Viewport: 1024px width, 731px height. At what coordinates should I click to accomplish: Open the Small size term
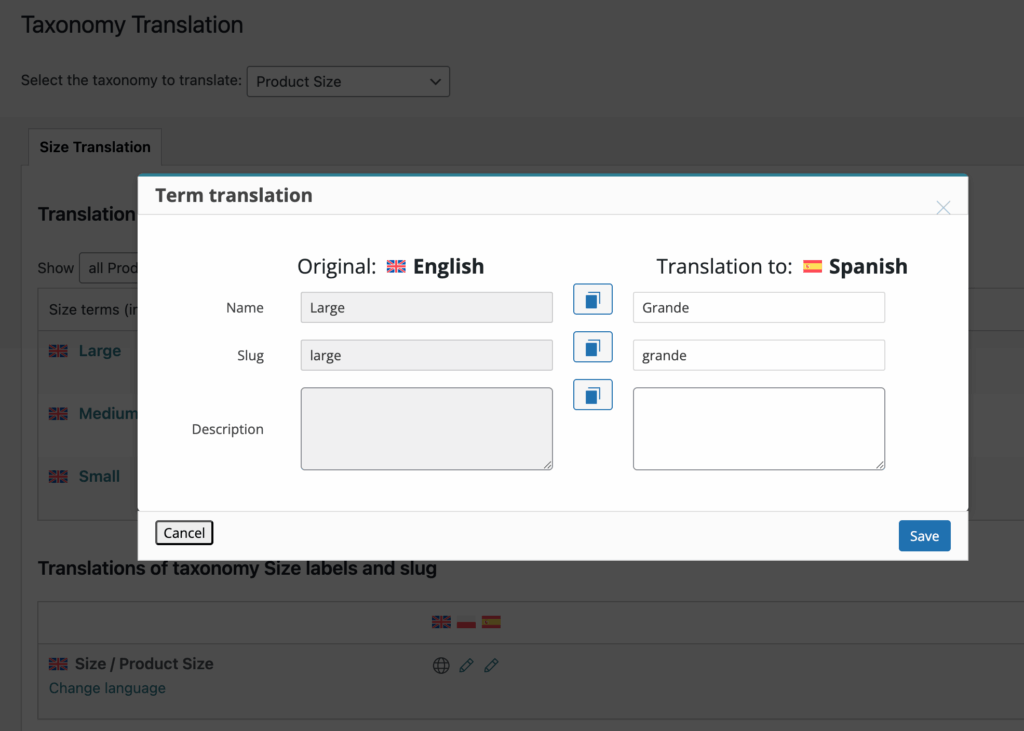coord(99,477)
